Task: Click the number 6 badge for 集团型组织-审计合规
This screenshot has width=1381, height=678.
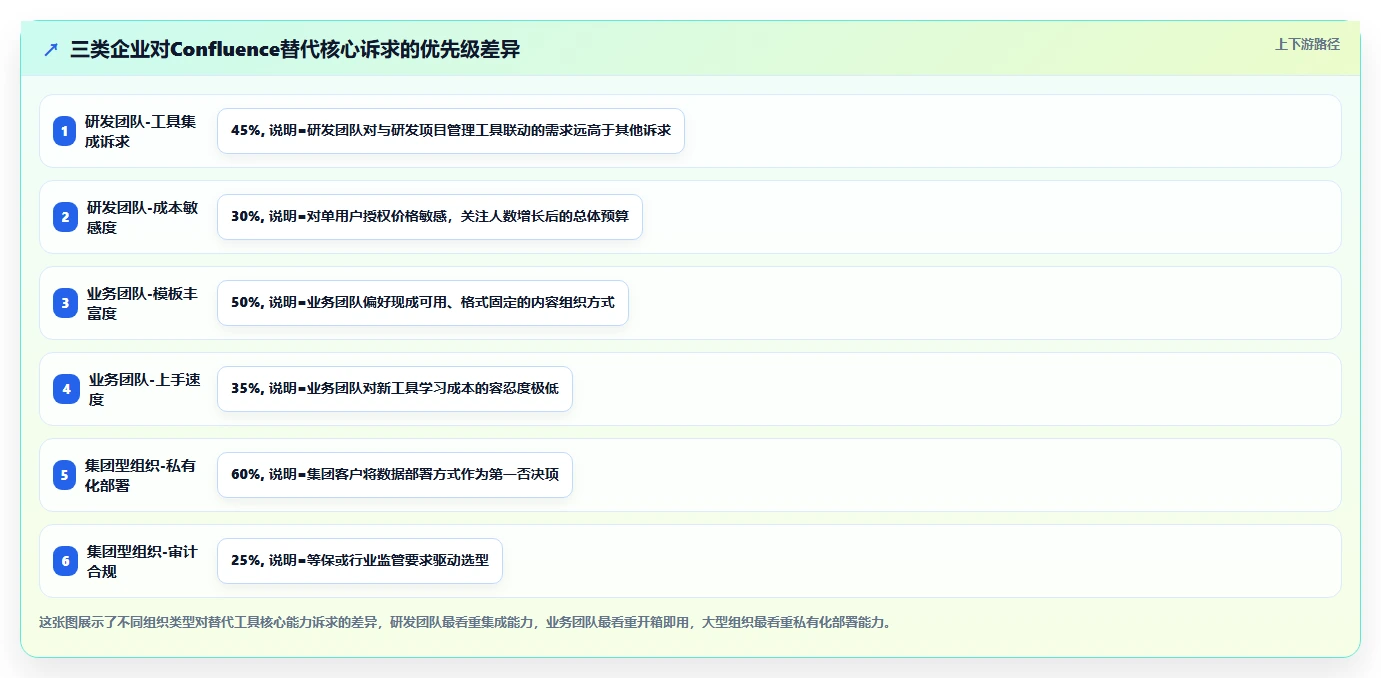Action: [65, 561]
